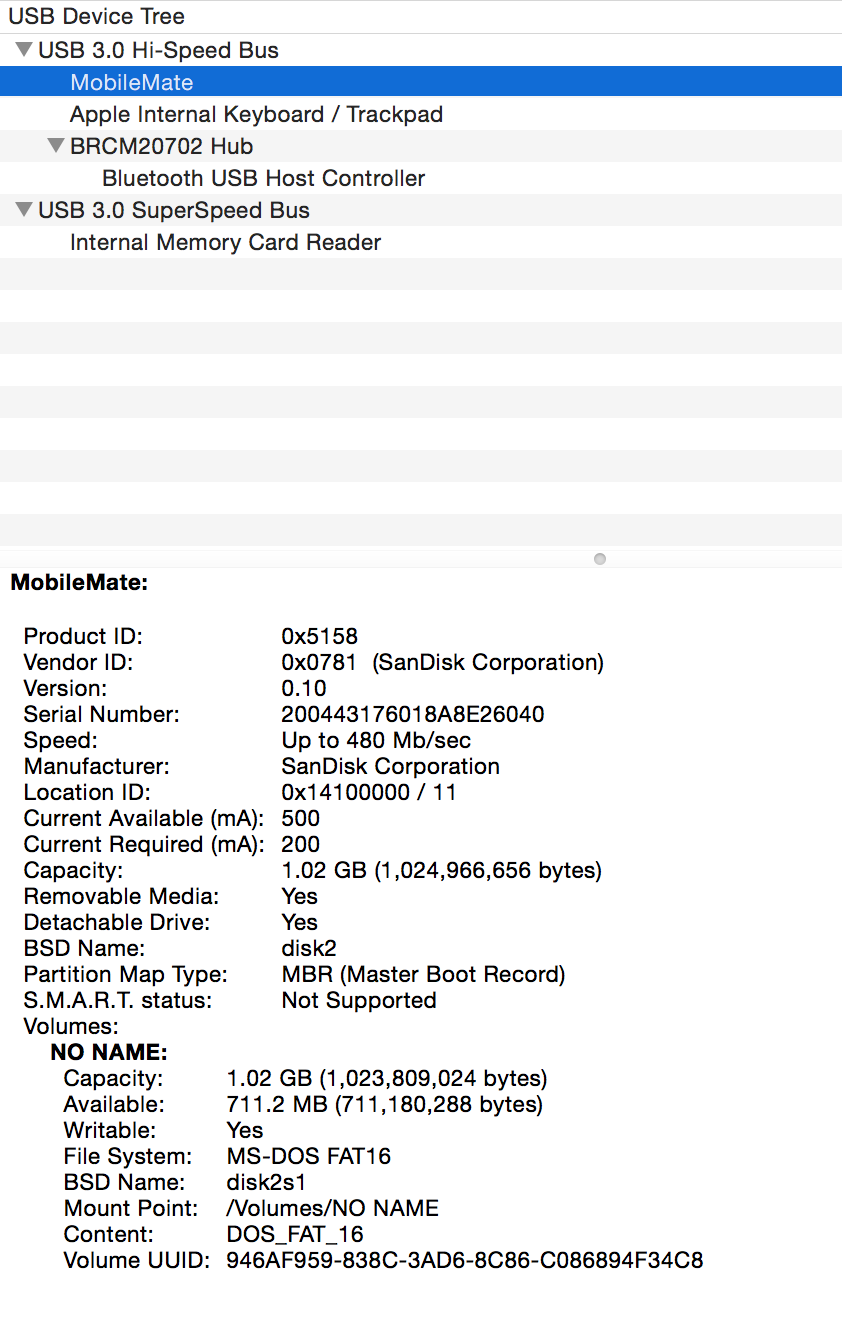Collapse the USB 3.0 Hi-Speed Bus triangle

24,50
